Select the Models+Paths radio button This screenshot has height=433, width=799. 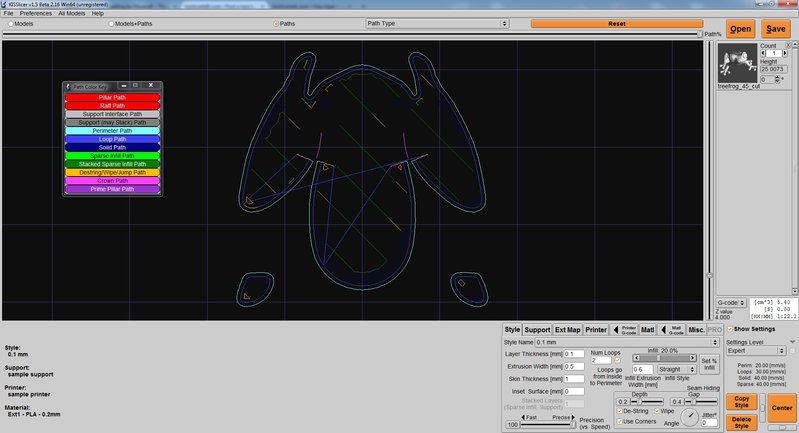click(x=111, y=24)
